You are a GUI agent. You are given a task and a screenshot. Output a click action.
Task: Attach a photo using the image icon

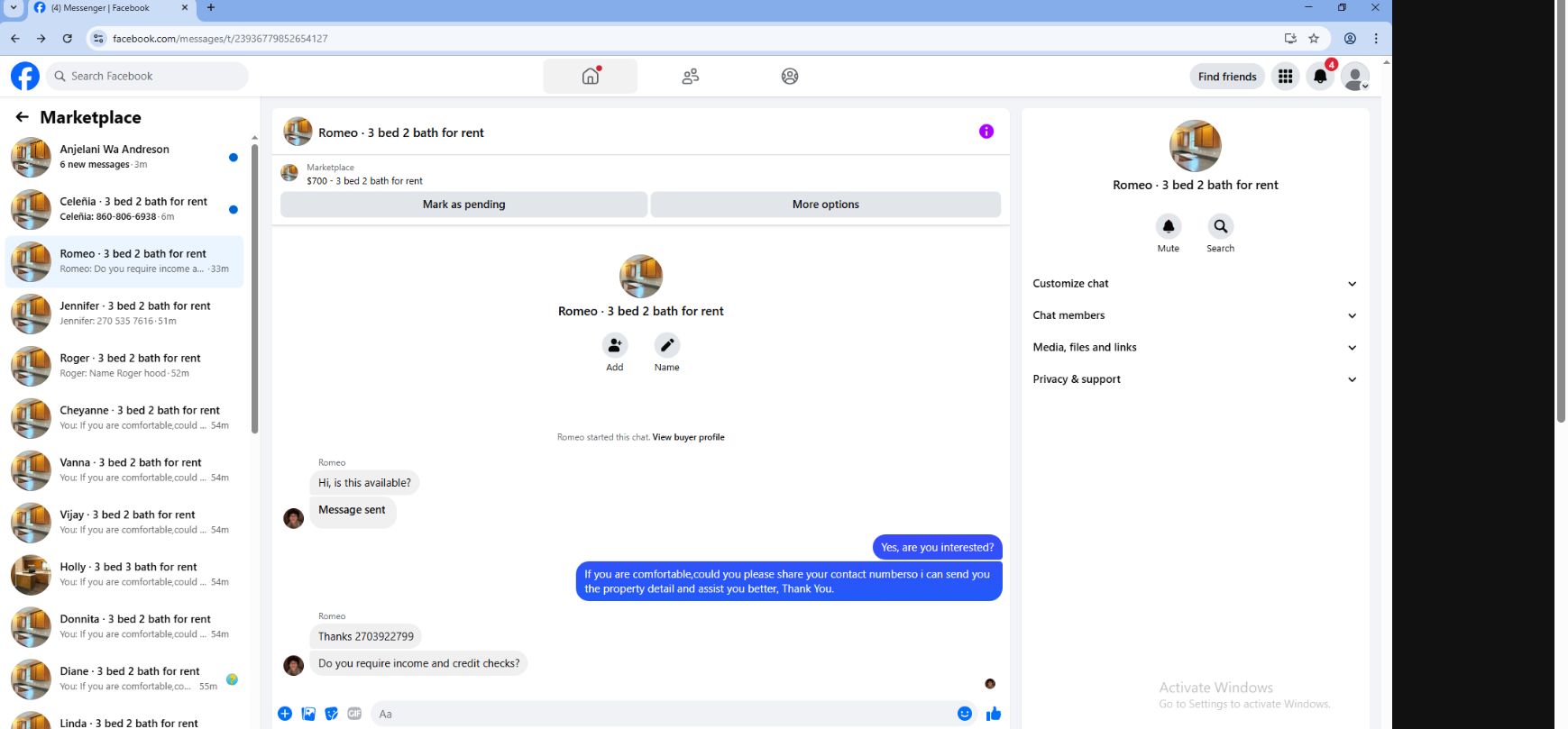(308, 714)
